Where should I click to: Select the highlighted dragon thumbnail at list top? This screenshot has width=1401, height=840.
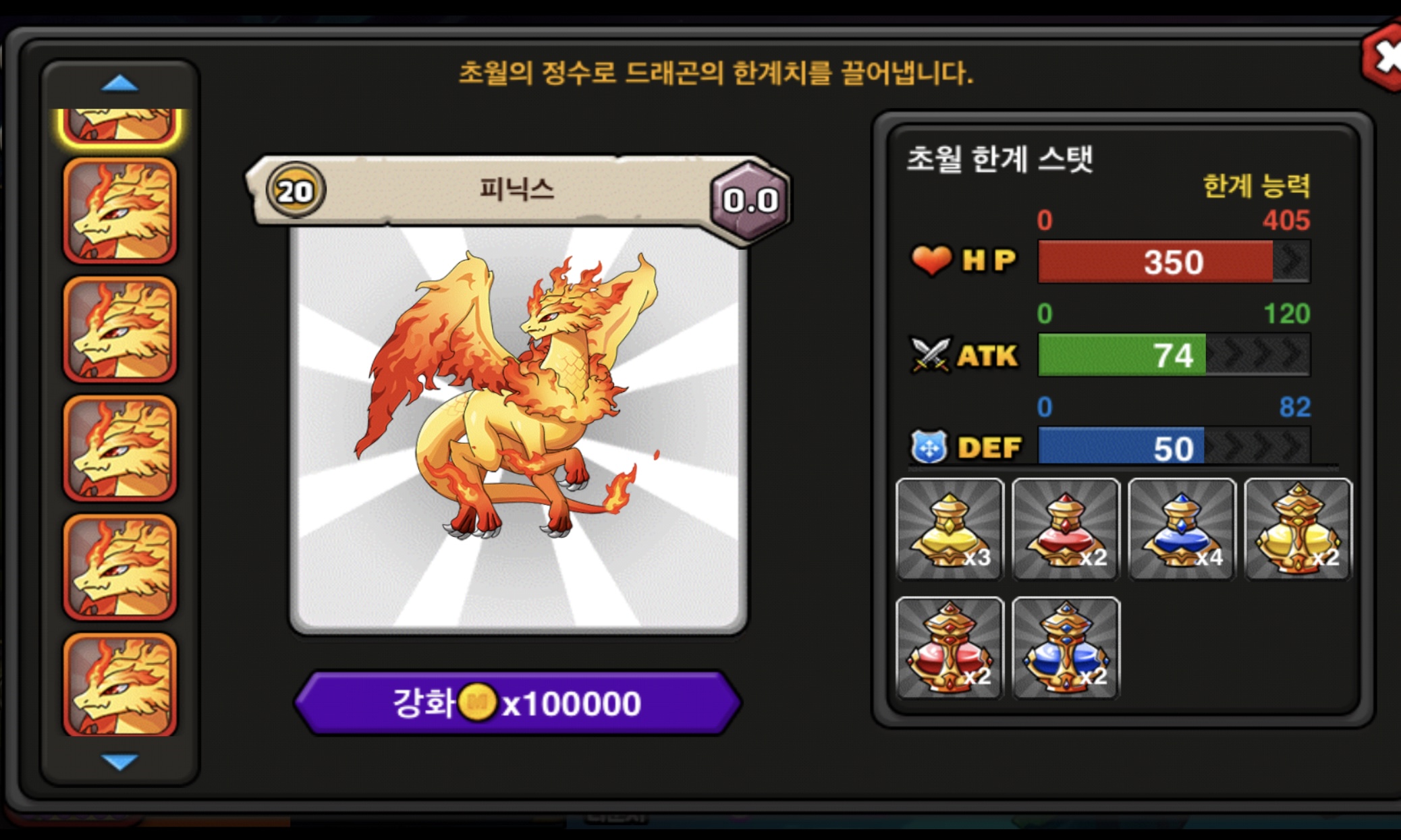(x=120, y=126)
